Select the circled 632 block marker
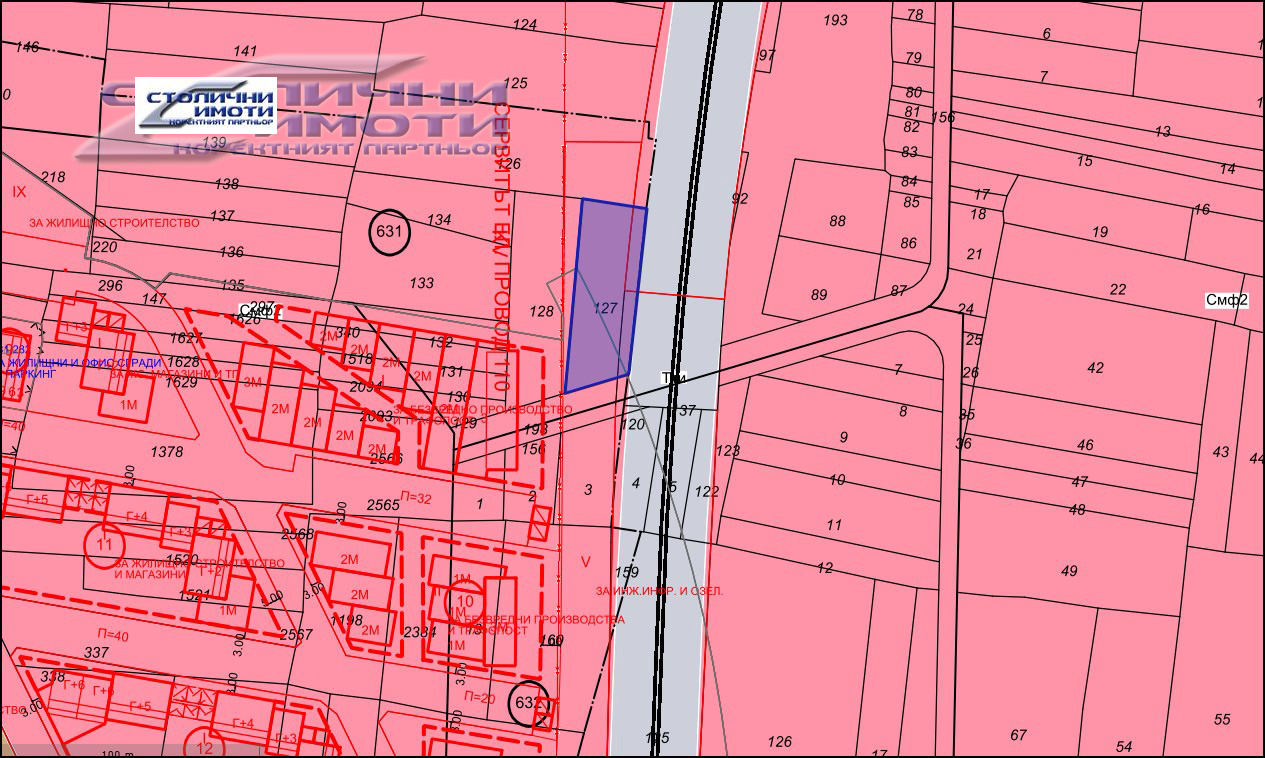The image size is (1265, 758). click(528, 703)
